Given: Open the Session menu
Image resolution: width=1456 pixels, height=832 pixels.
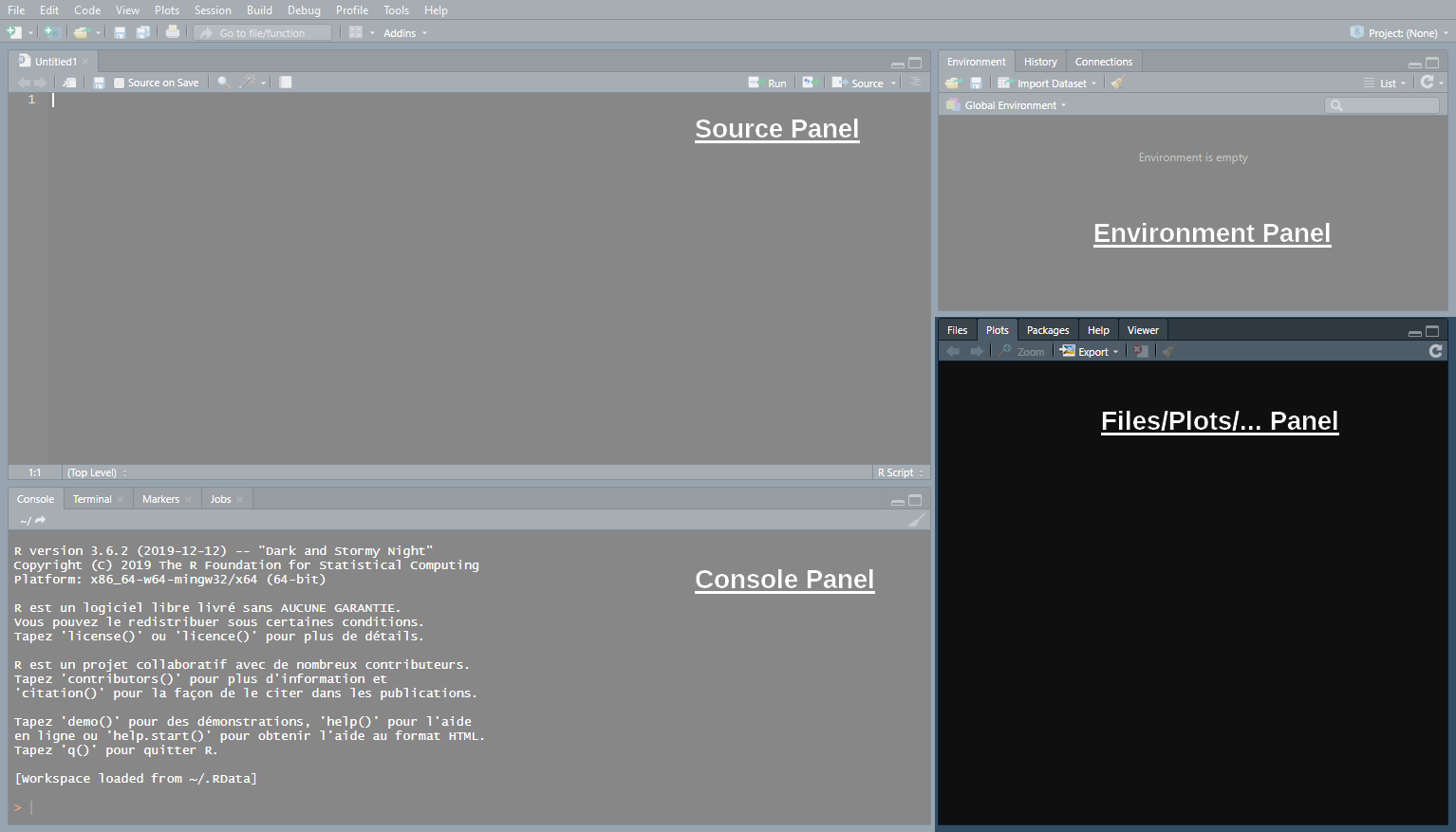Looking at the screenshot, I should click(213, 10).
